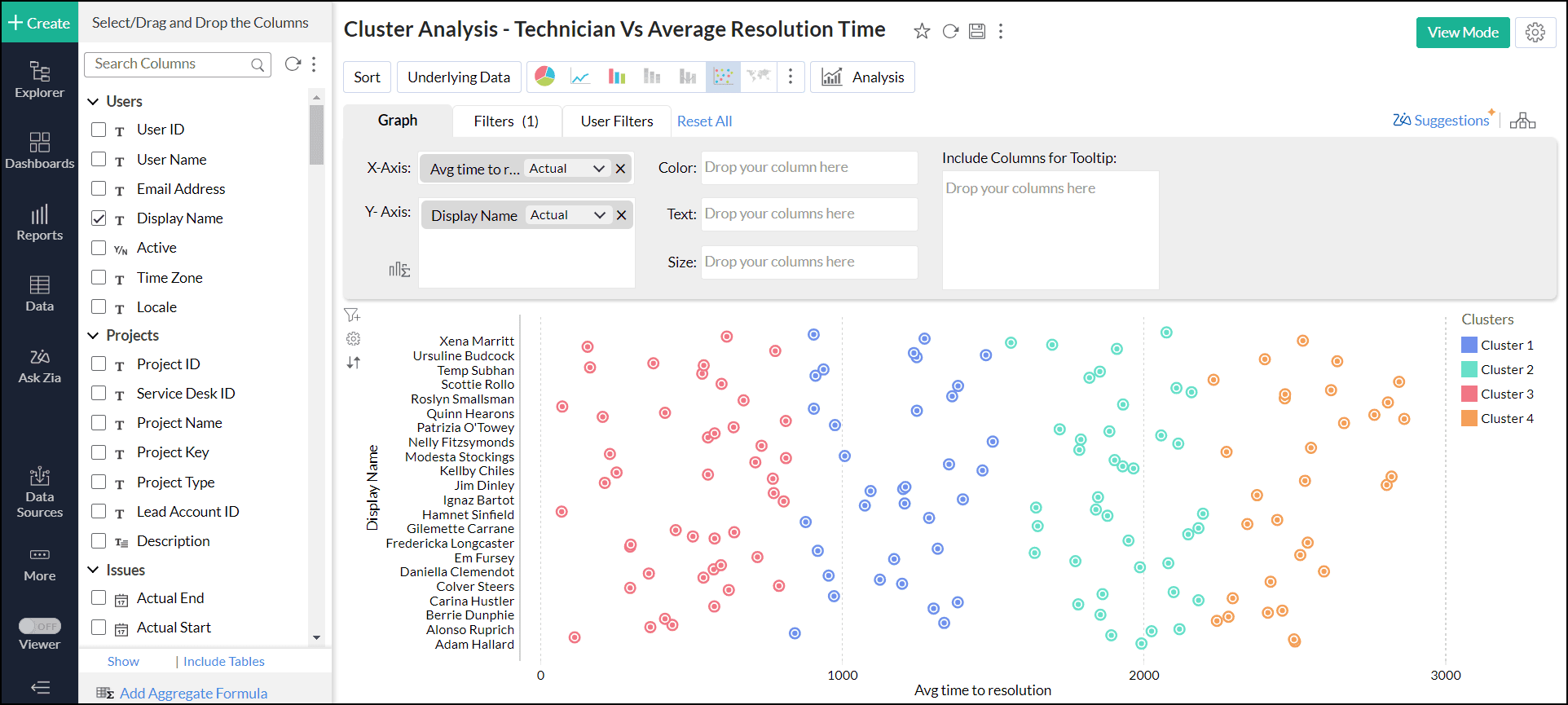Switch to the Filters (1) tab
1568x705 pixels.
tap(506, 121)
